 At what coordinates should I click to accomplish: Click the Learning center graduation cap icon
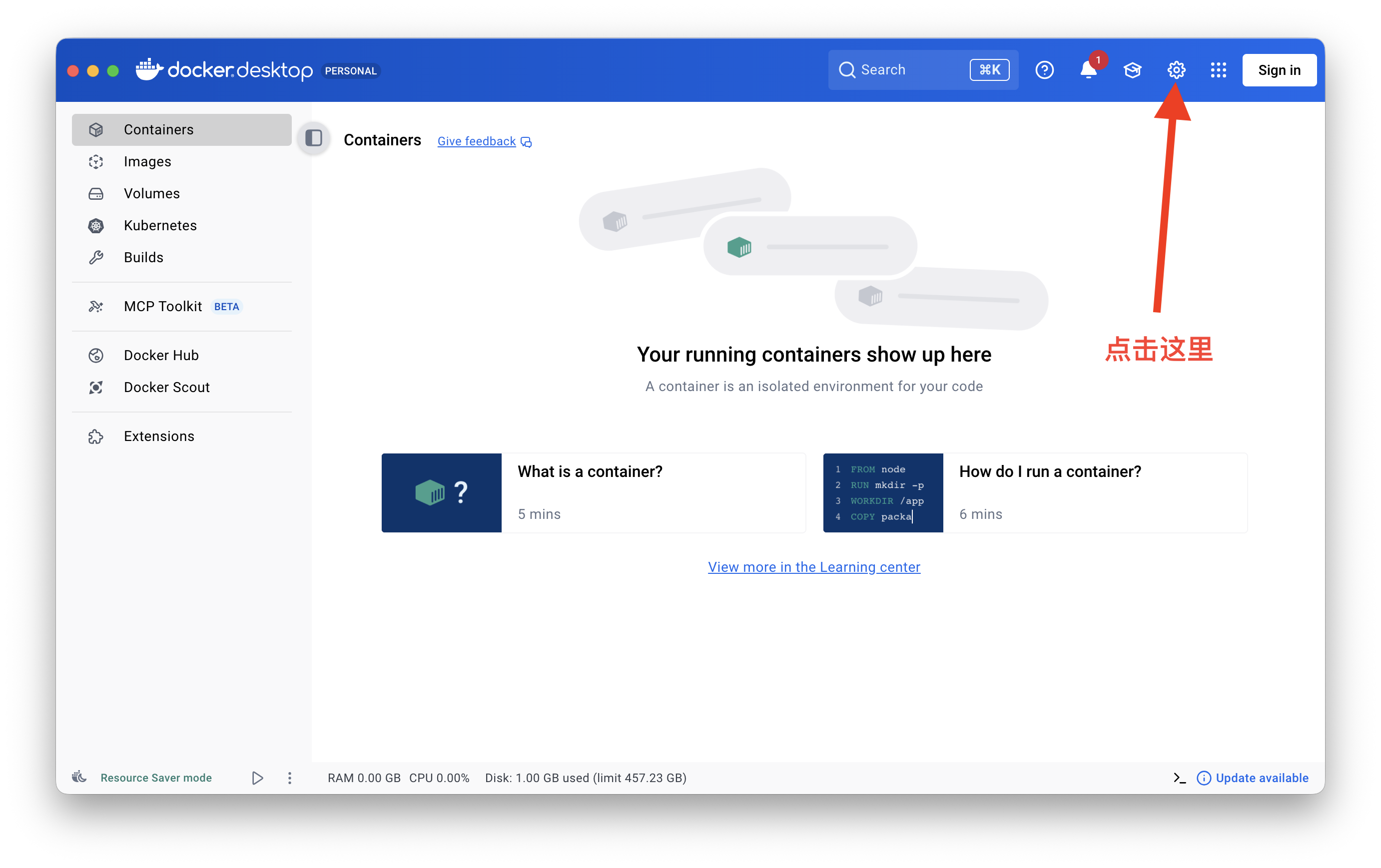1132,70
